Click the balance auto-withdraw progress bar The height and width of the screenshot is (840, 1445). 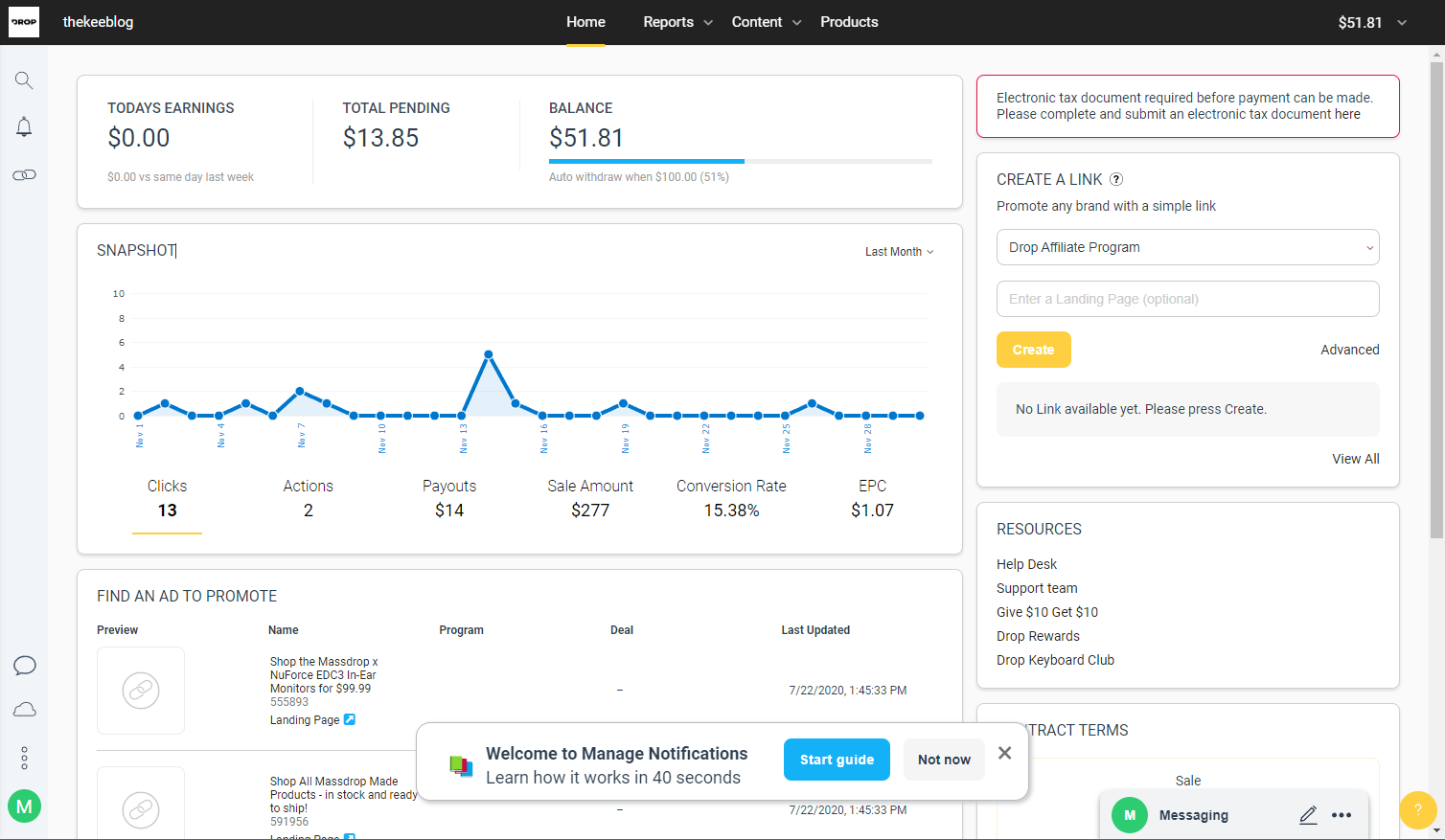(x=741, y=161)
